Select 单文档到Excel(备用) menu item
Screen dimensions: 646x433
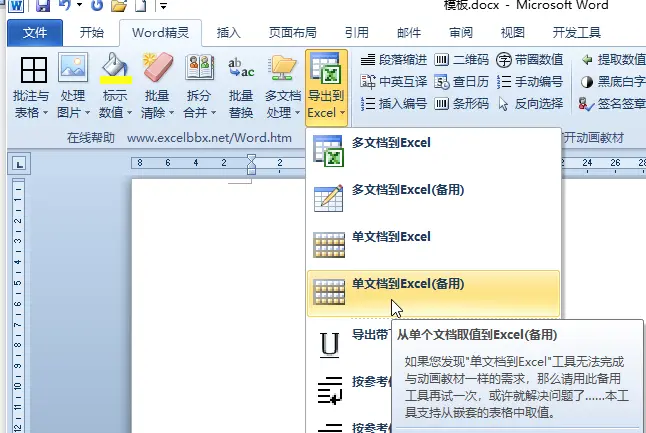(433, 293)
